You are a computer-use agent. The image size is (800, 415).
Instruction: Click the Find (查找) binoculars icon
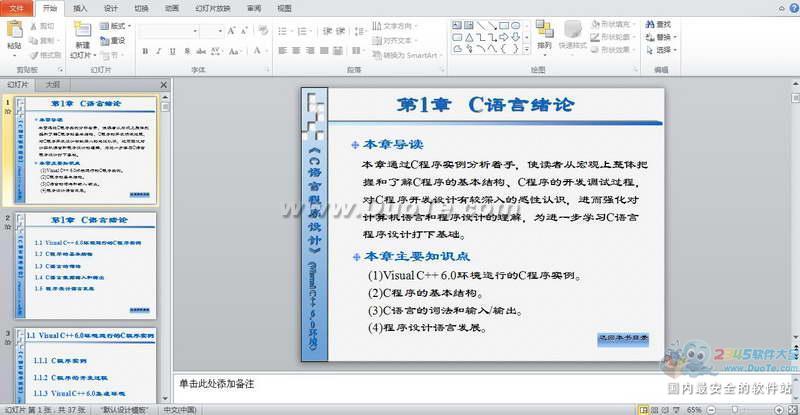649,24
